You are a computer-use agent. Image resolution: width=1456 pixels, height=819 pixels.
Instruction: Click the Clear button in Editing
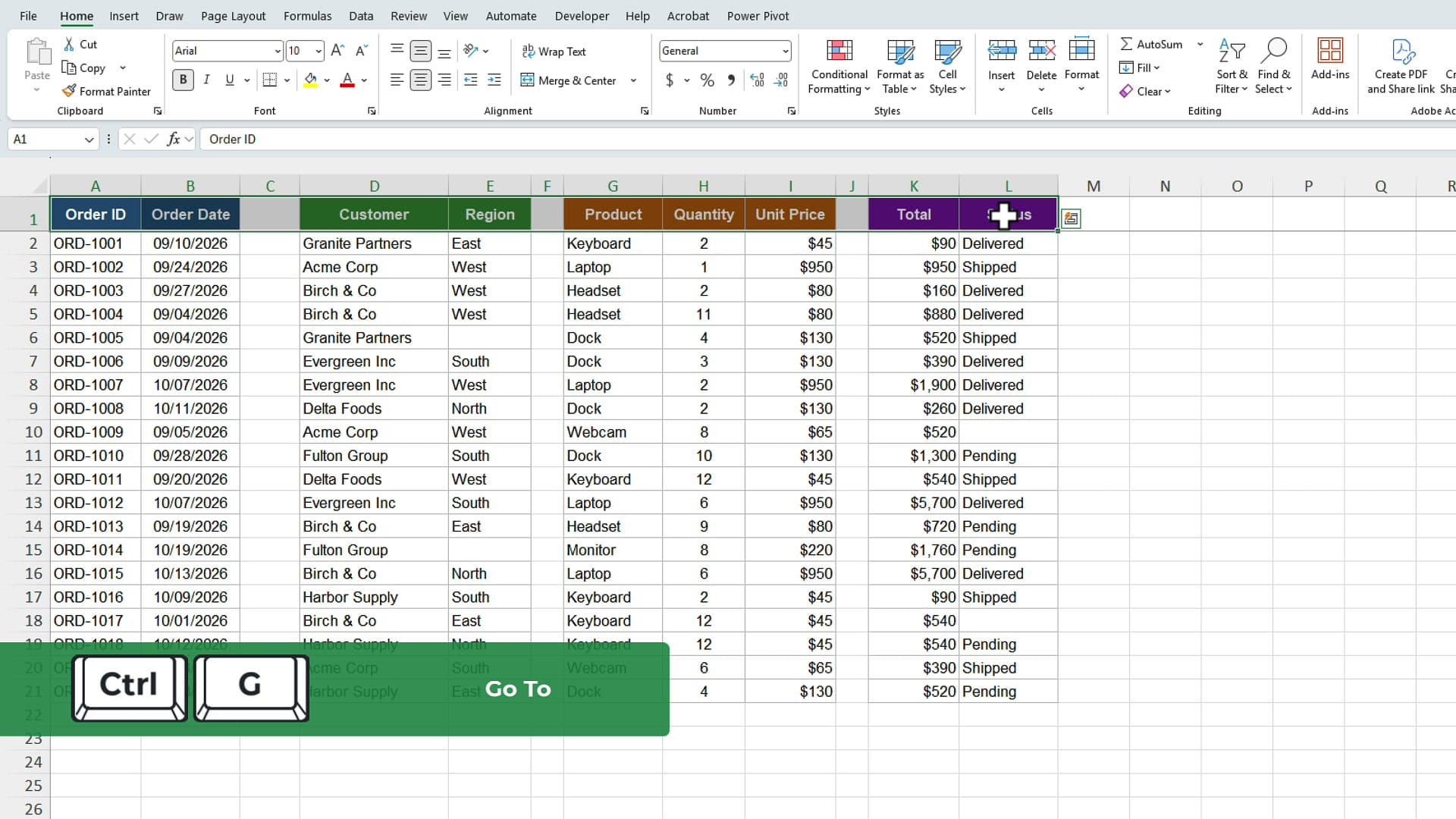(x=1145, y=91)
